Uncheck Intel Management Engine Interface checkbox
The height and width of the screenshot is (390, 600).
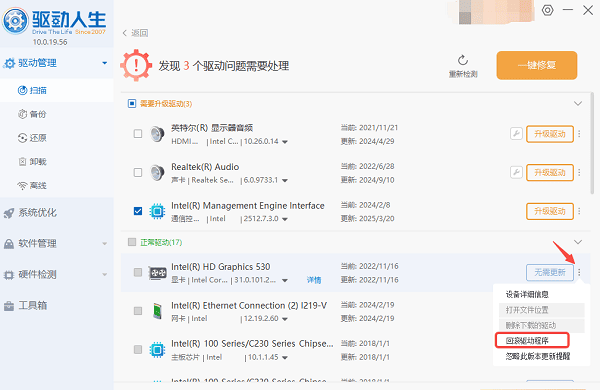138,211
